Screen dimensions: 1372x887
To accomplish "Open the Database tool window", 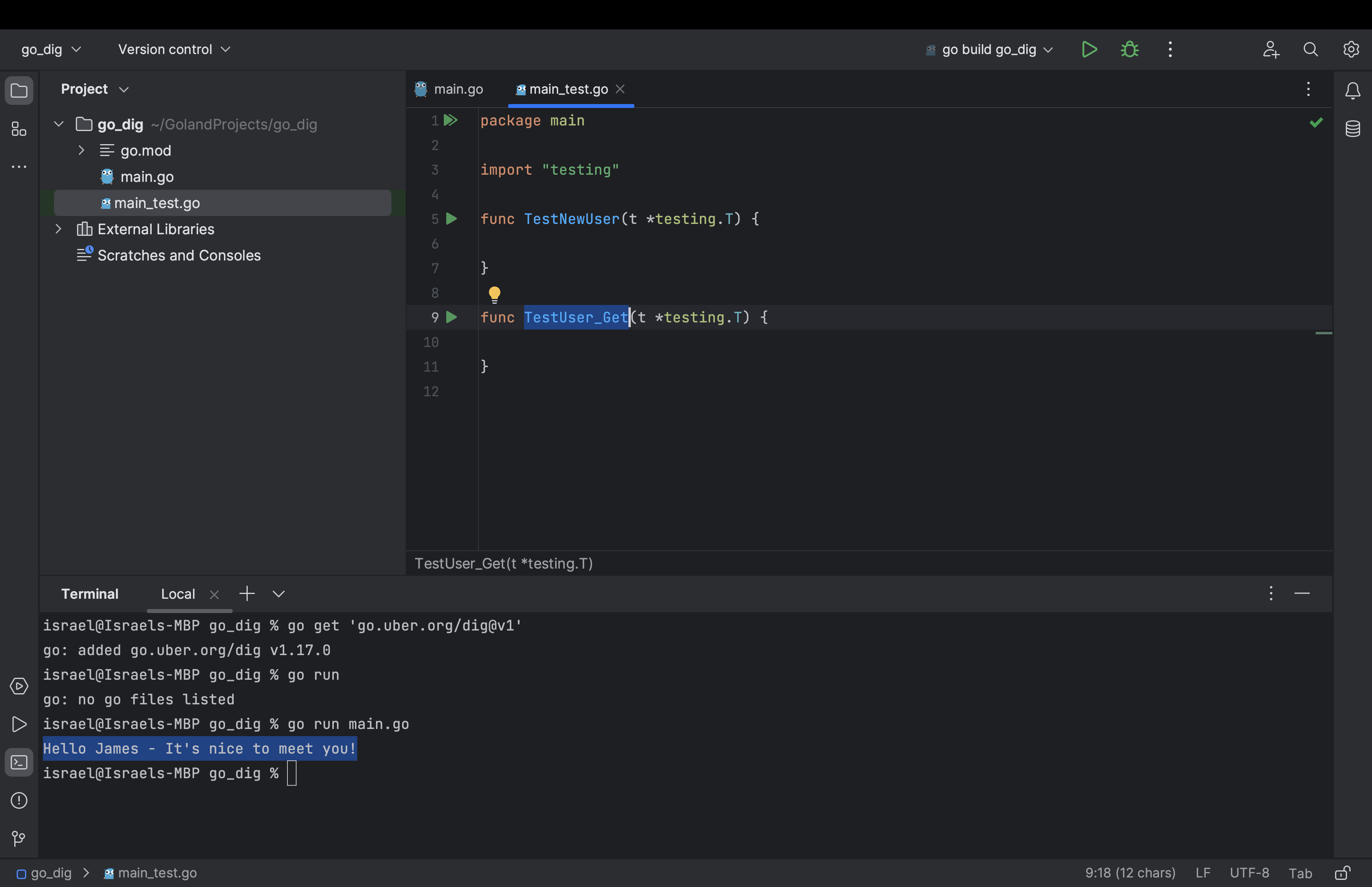I will (x=1353, y=128).
